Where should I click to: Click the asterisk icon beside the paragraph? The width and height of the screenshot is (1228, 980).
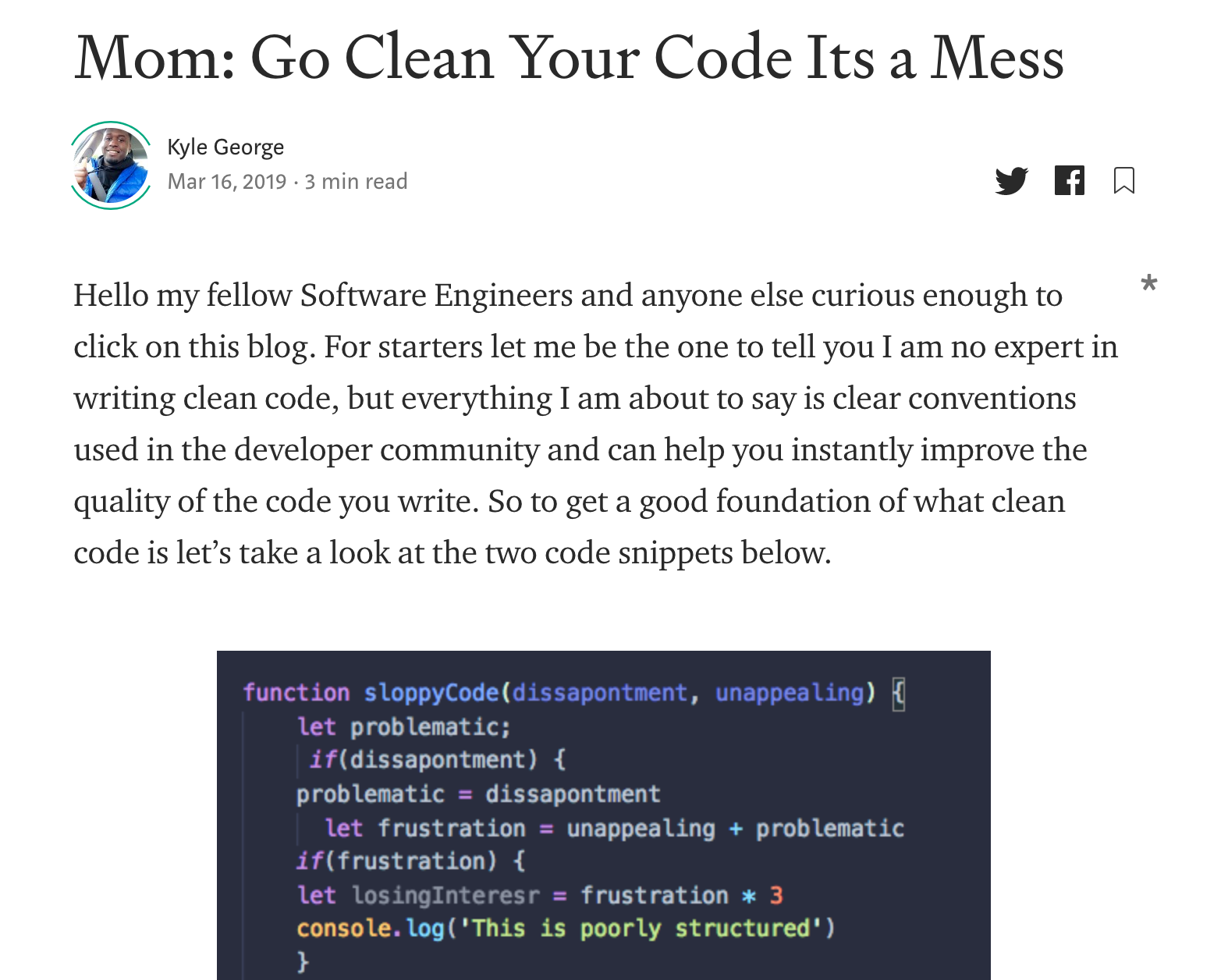click(1148, 282)
